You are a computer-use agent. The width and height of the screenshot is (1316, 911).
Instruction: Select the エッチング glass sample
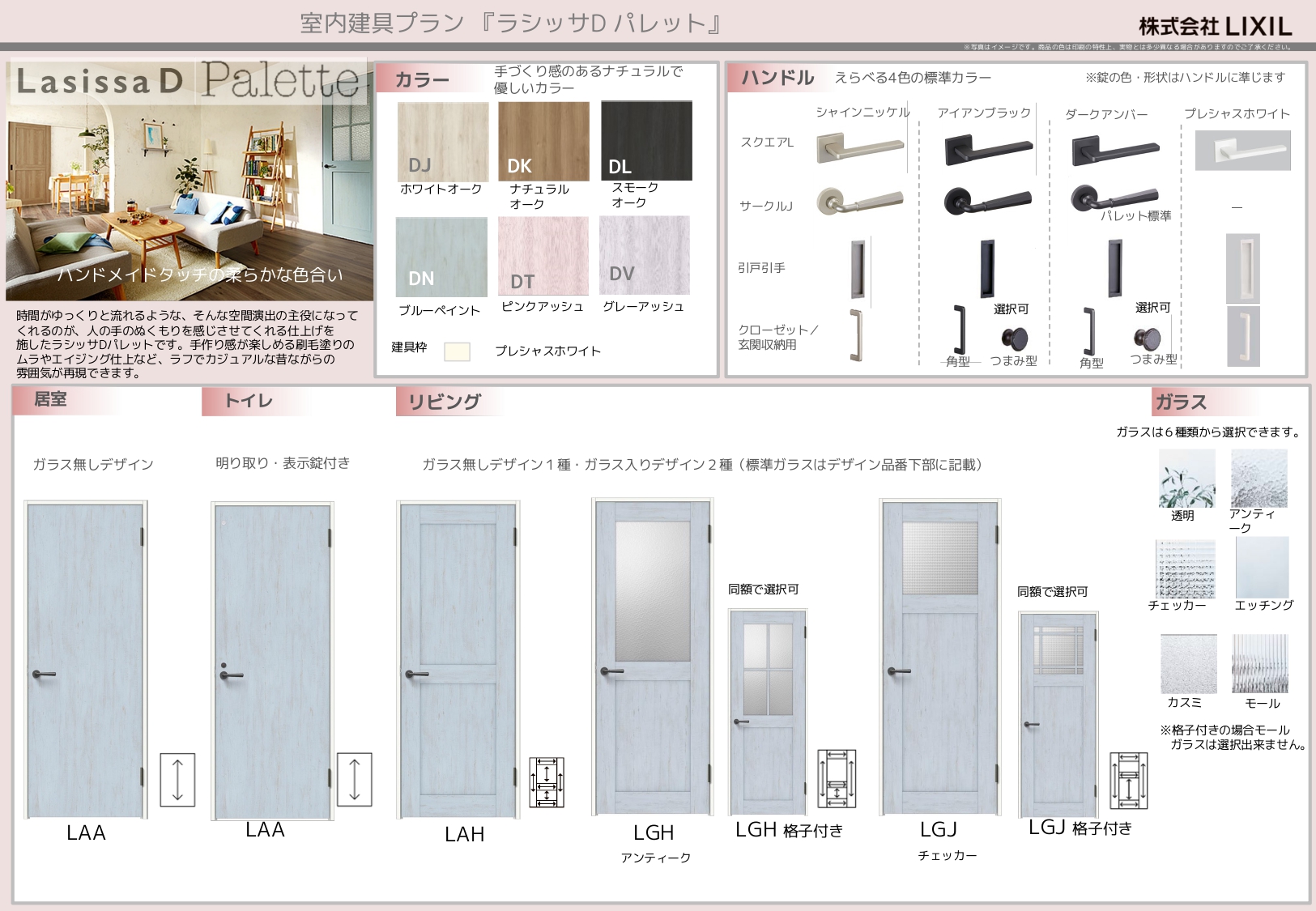1262,568
